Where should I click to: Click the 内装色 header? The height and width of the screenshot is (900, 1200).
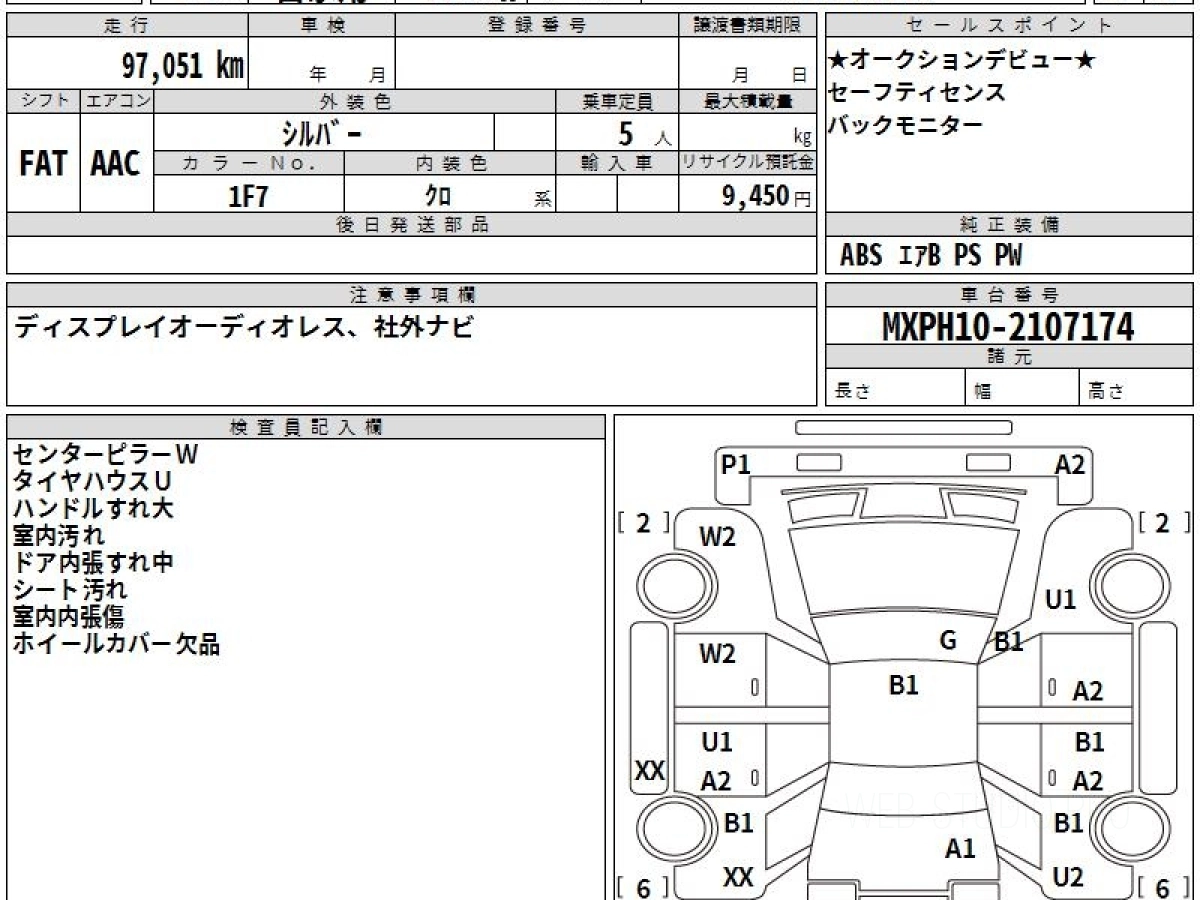[450, 164]
